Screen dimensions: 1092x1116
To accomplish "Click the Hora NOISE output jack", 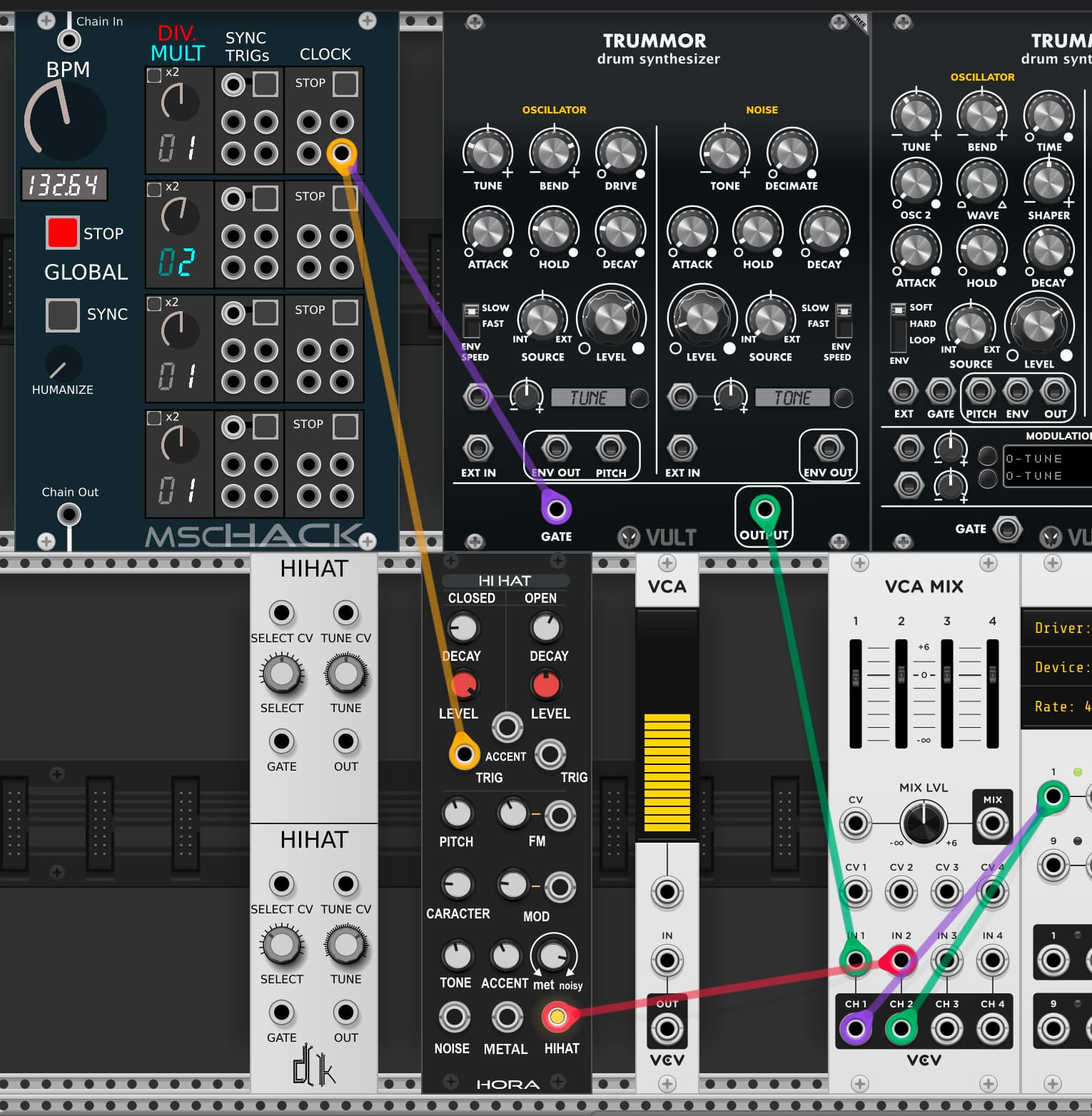I will click(x=454, y=1017).
